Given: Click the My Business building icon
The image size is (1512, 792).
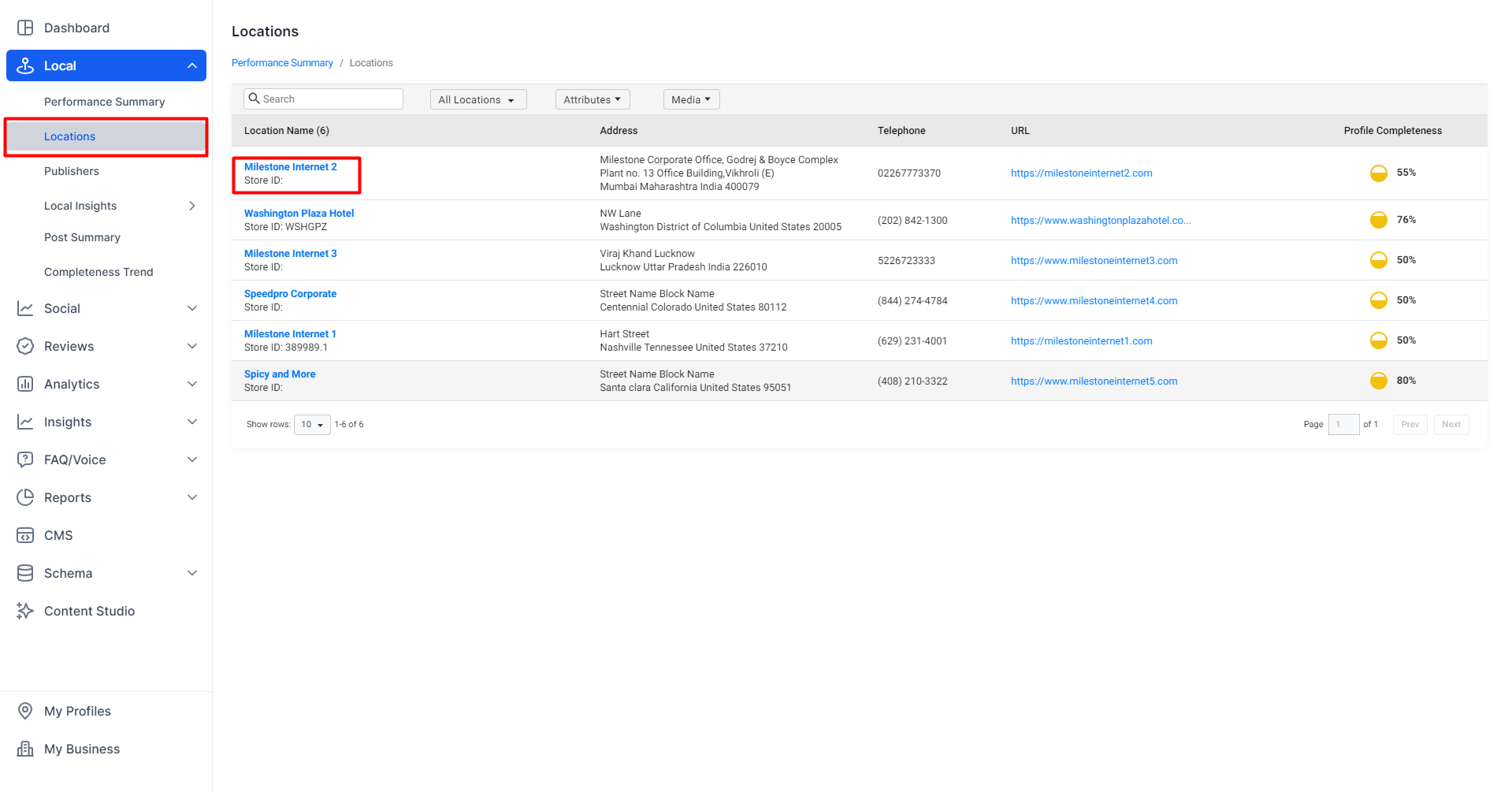Looking at the screenshot, I should click(25, 749).
